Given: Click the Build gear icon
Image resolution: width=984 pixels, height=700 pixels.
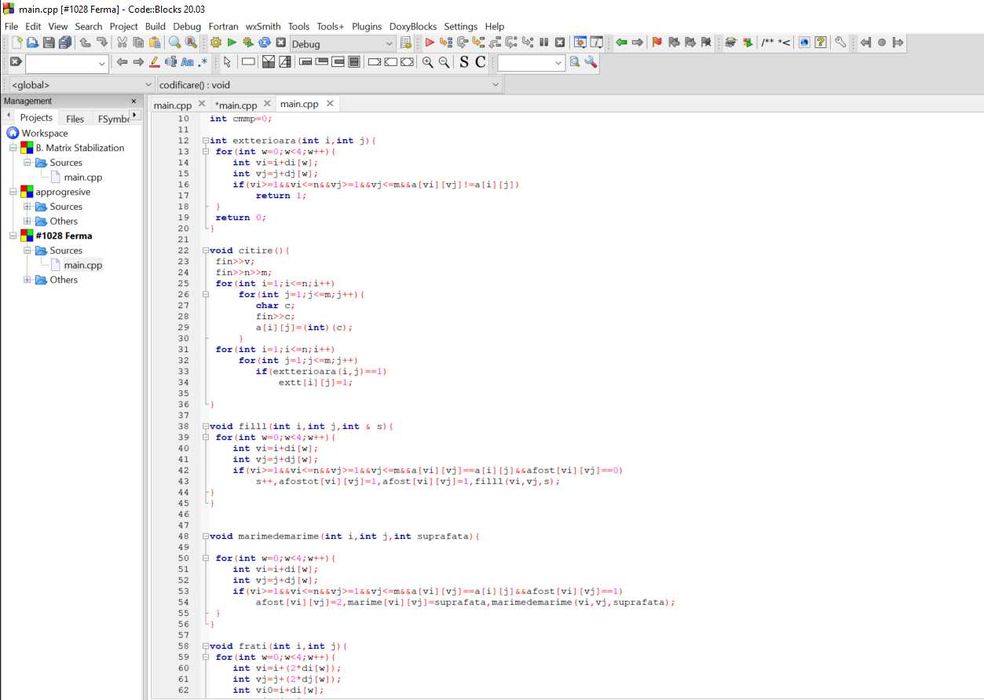Looking at the screenshot, I should click(216, 43).
